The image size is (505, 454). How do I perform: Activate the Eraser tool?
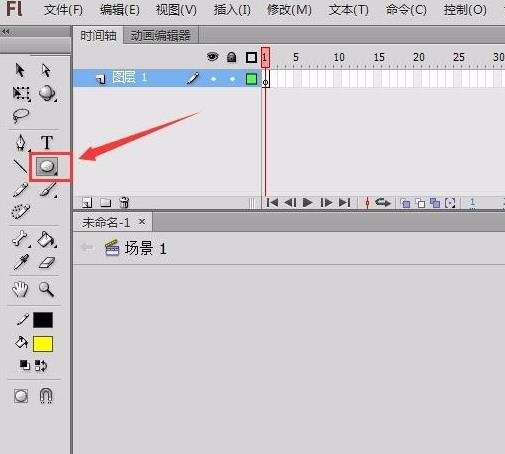47,263
